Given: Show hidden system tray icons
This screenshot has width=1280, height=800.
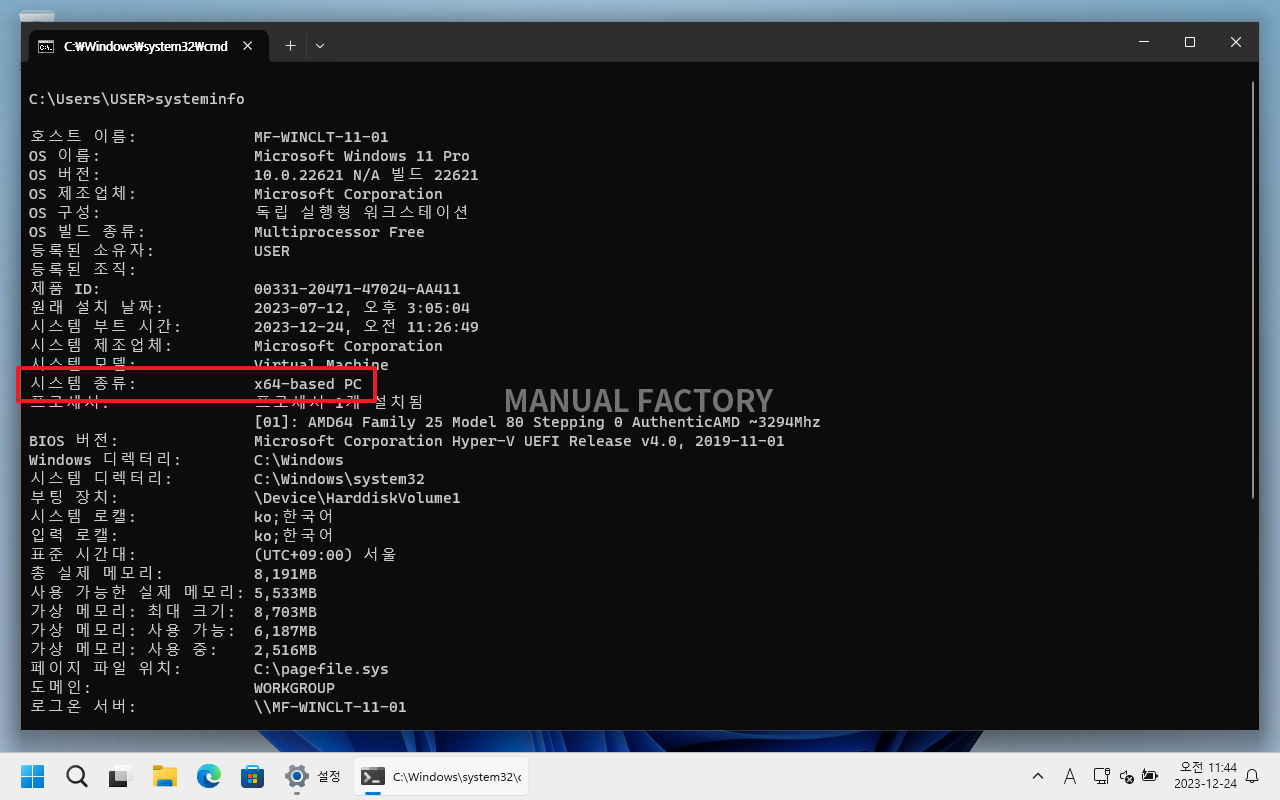Looking at the screenshot, I should pos(1037,776).
